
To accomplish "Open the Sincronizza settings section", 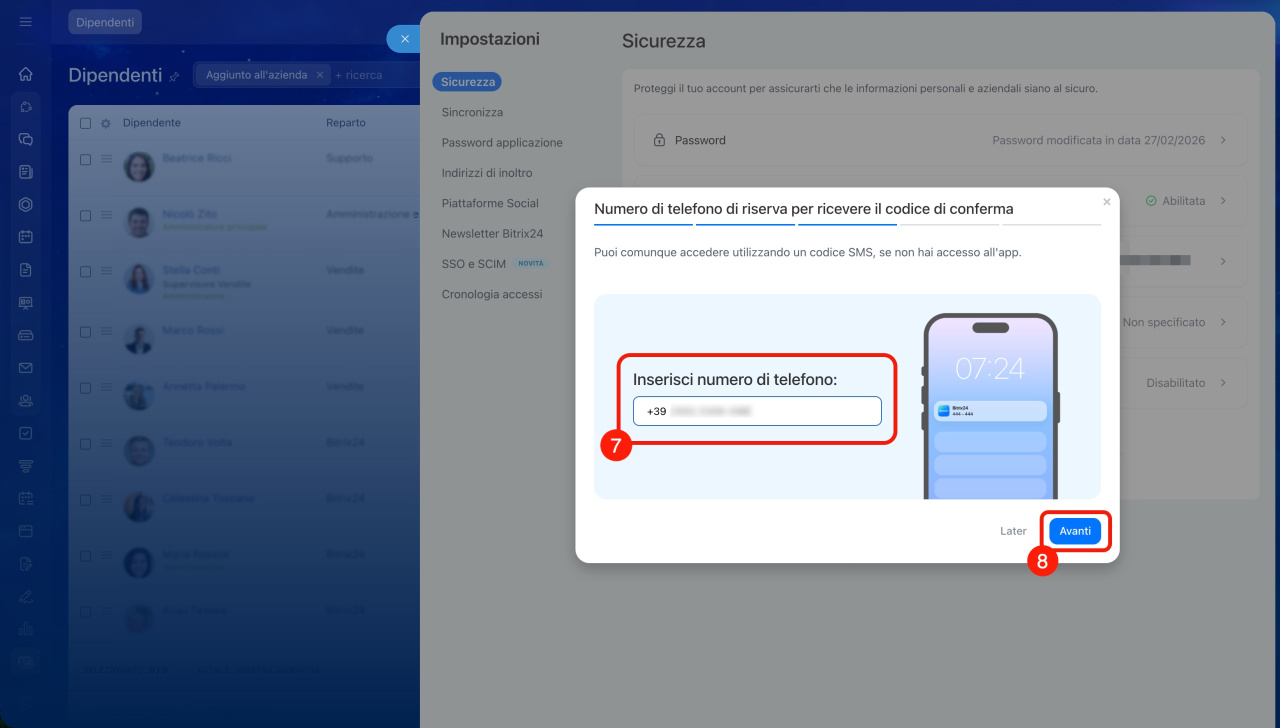I will [x=472, y=112].
